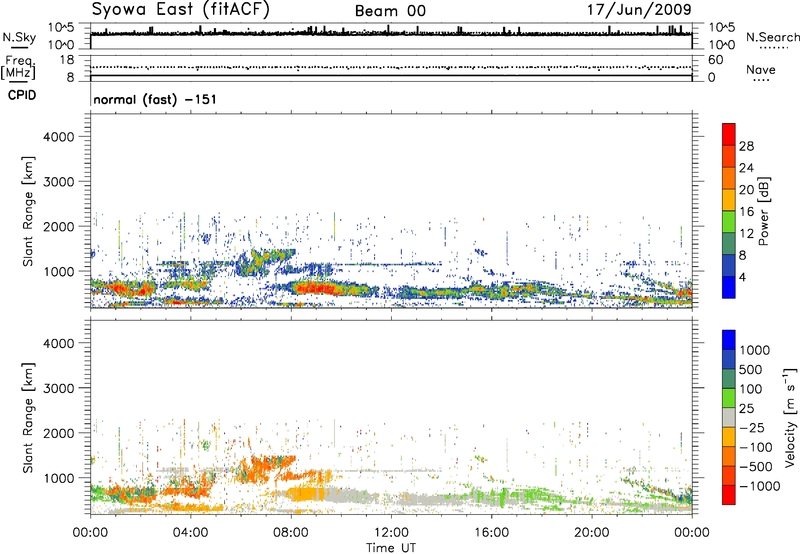This screenshot has width=800, height=554.
Task: Click the 'Time UT' axis label
Action: point(391,548)
